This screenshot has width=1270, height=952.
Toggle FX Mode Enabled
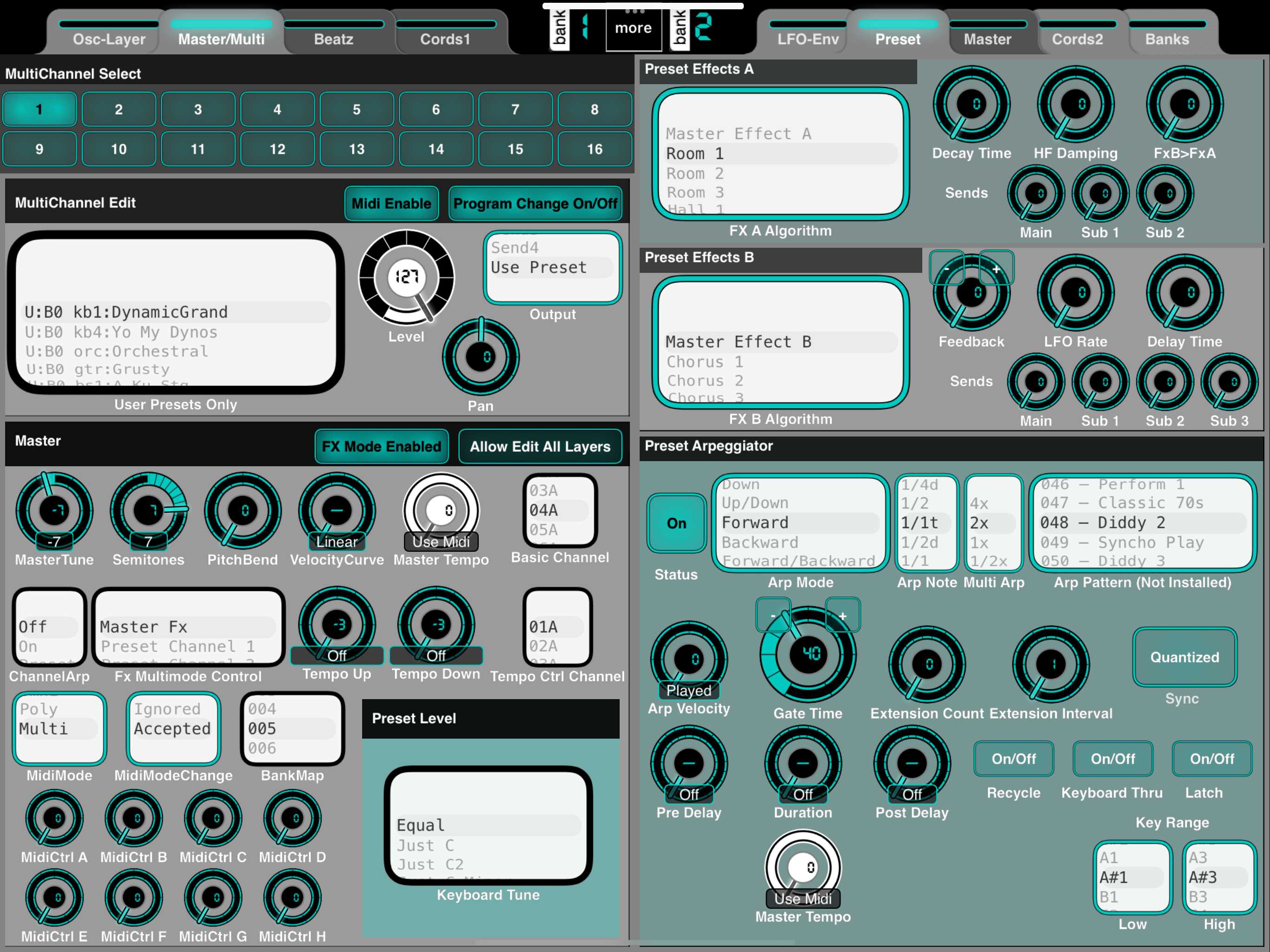point(381,446)
